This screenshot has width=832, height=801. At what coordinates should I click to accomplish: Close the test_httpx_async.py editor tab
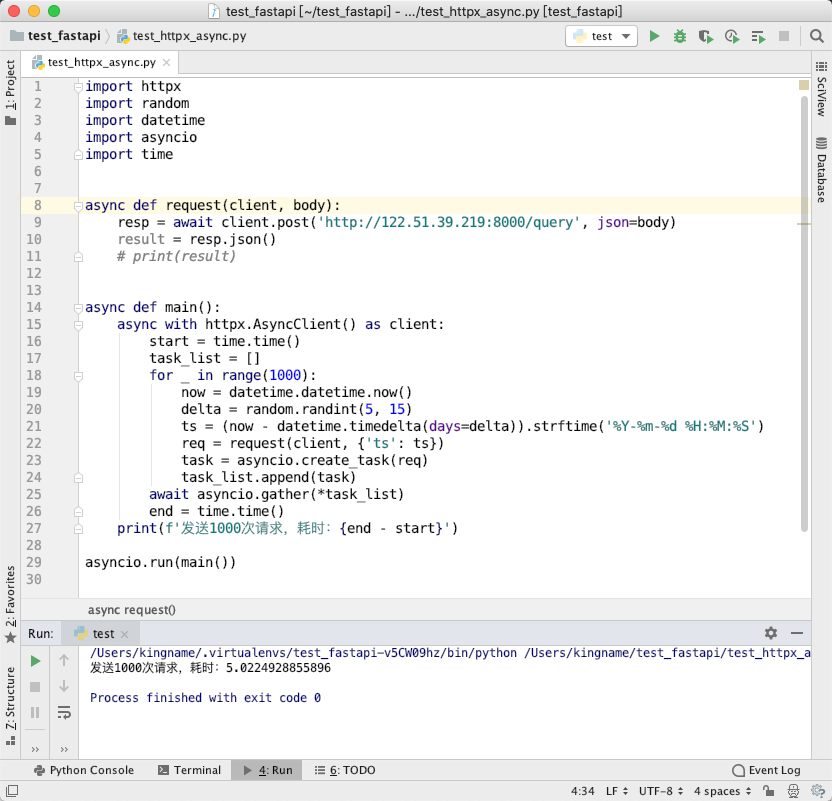167,63
